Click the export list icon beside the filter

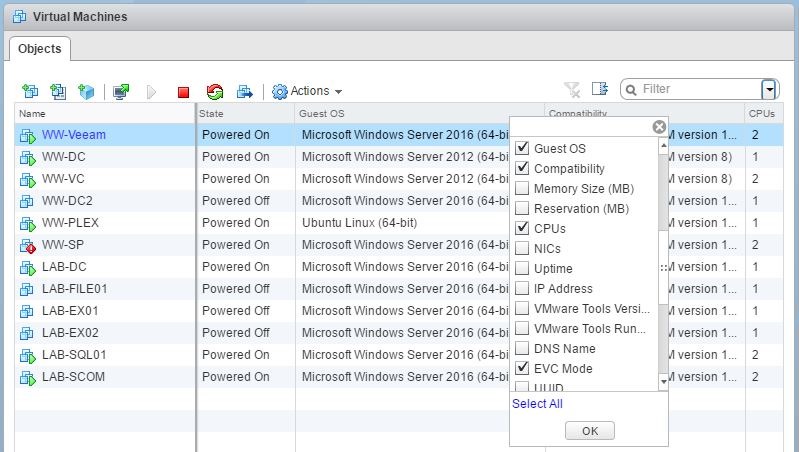600,89
